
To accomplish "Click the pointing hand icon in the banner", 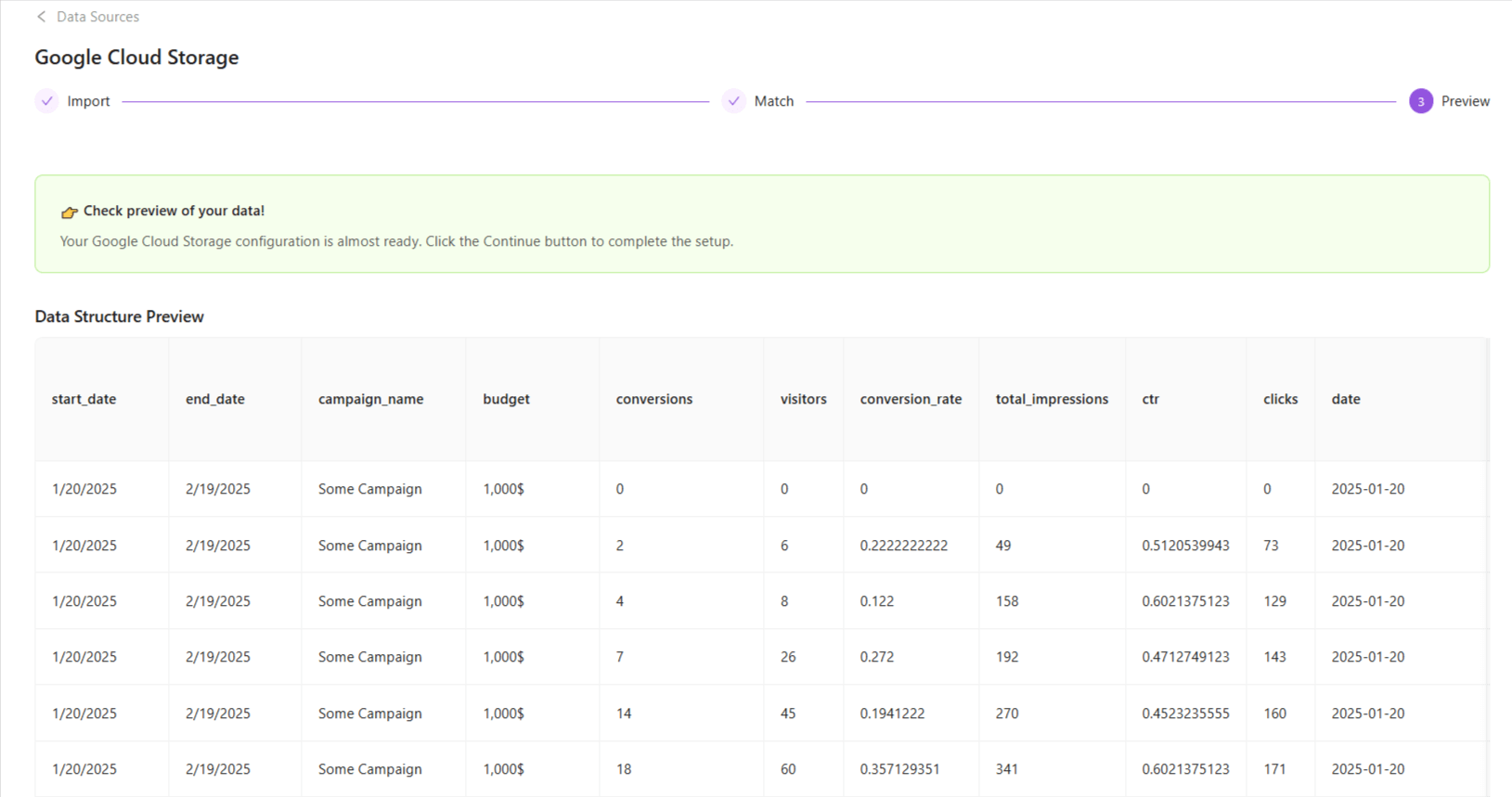I will (x=70, y=212).
